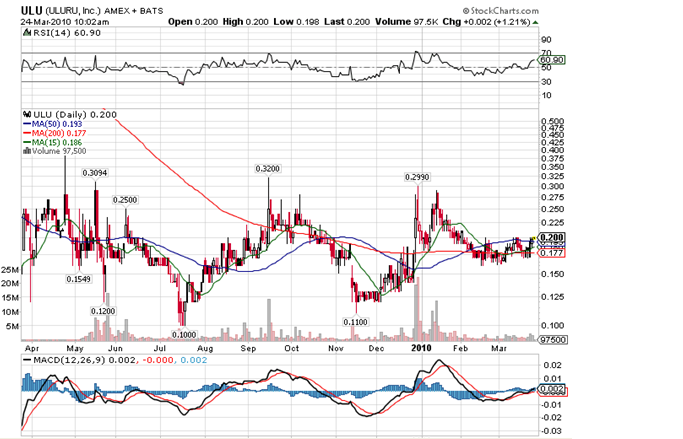
Task: Click the Volume 97.5K header value
Action: click(407, 22)
